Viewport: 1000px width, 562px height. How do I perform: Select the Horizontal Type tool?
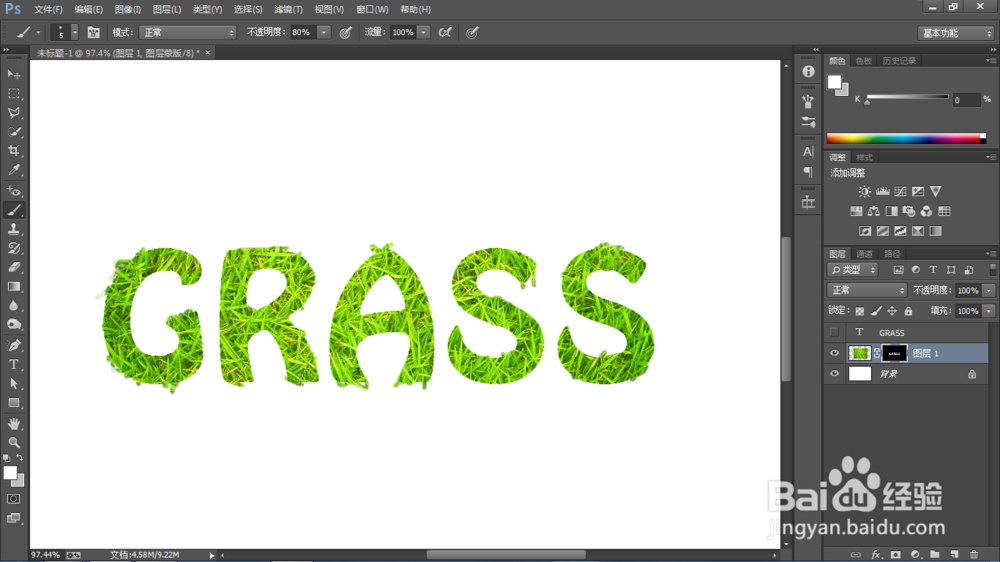pos(13,365)
